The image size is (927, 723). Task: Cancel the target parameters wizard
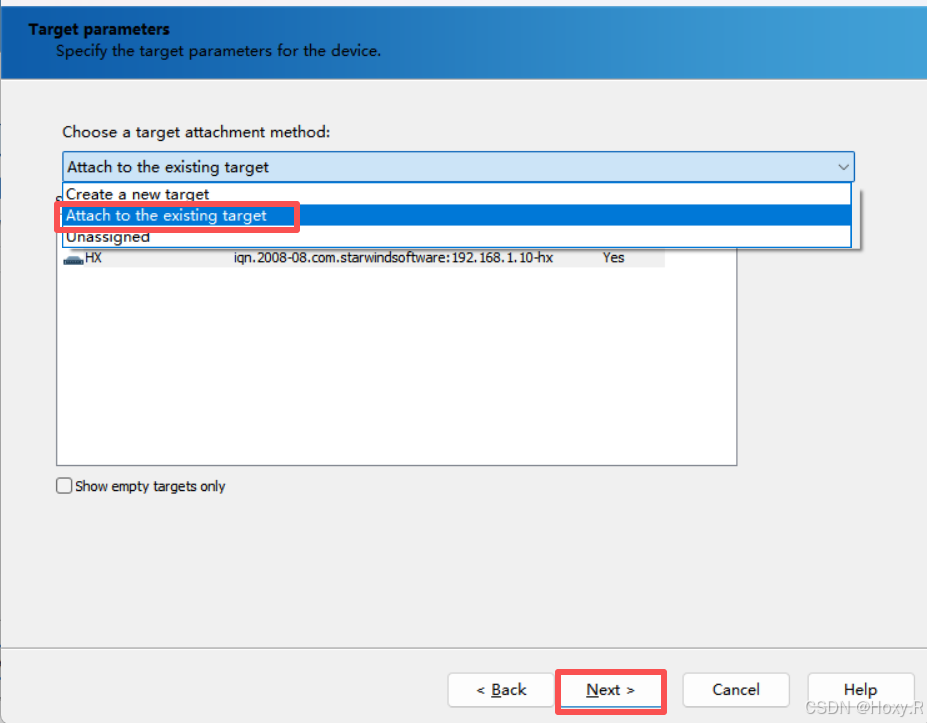(x=736, y=690)
